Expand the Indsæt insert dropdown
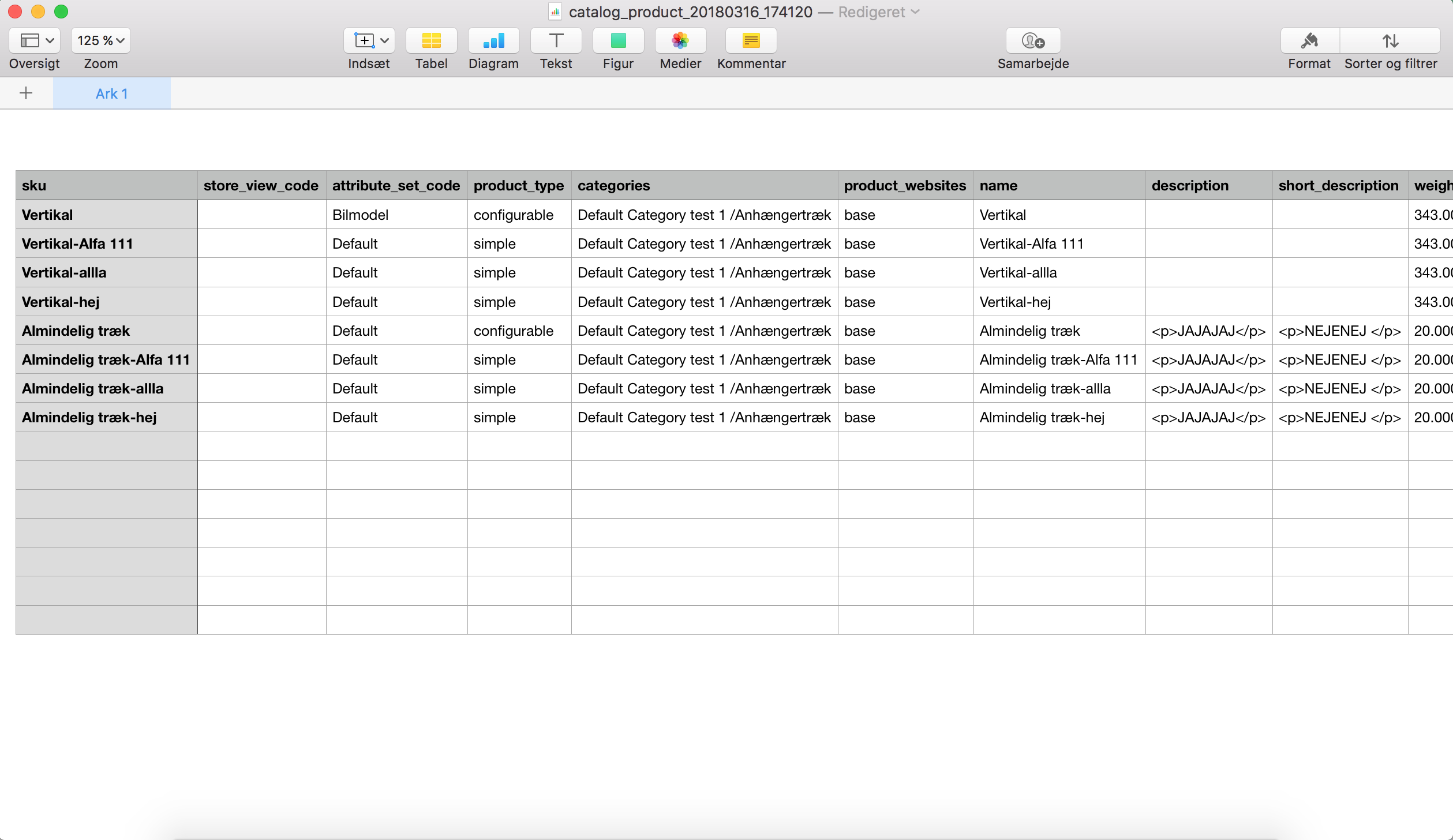Screen dimensions: 1453x840 coord(369,40)
